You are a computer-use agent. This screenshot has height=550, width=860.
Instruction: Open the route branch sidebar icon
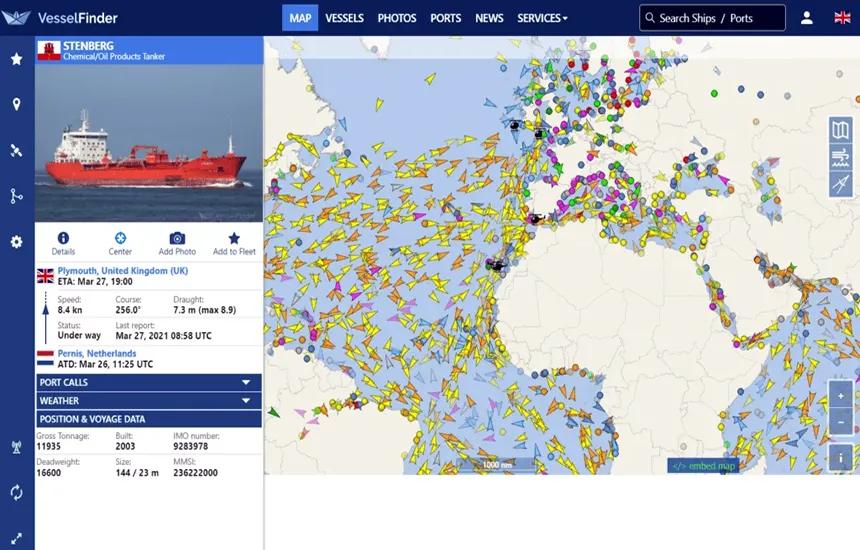tap(16, 196)
